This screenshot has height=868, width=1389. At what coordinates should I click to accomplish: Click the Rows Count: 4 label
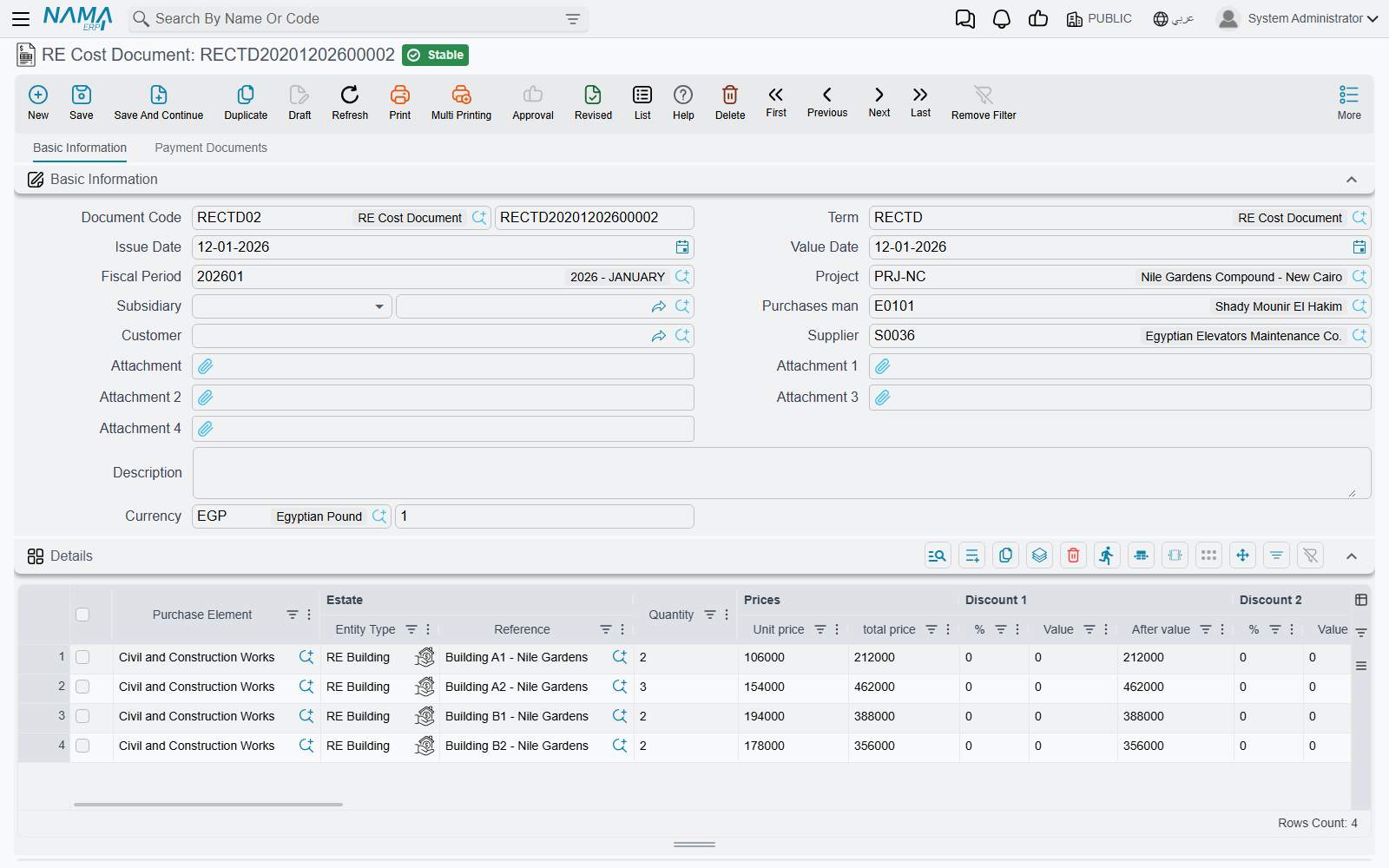point(1318,823)
